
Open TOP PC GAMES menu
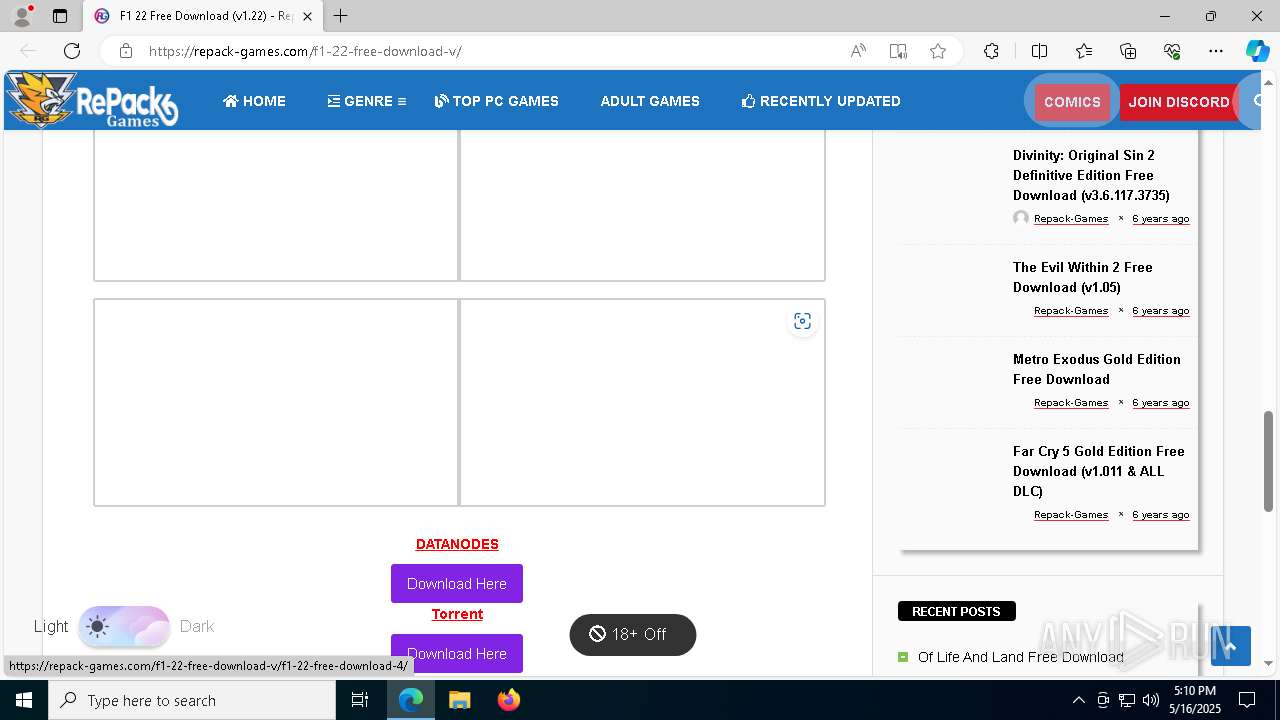[497, 101]
